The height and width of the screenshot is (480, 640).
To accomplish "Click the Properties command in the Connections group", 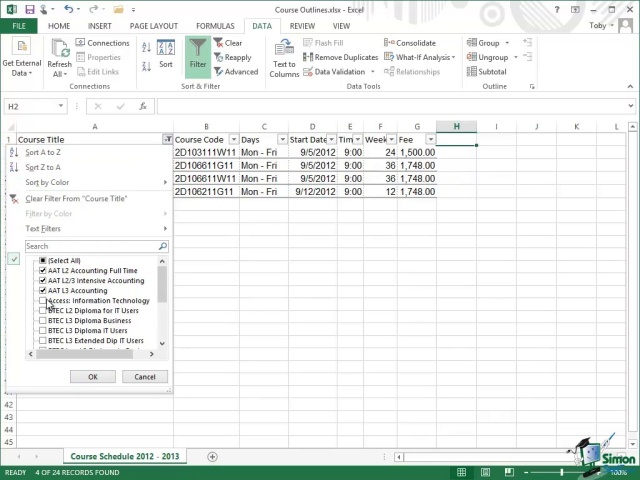I will point(98,58).
